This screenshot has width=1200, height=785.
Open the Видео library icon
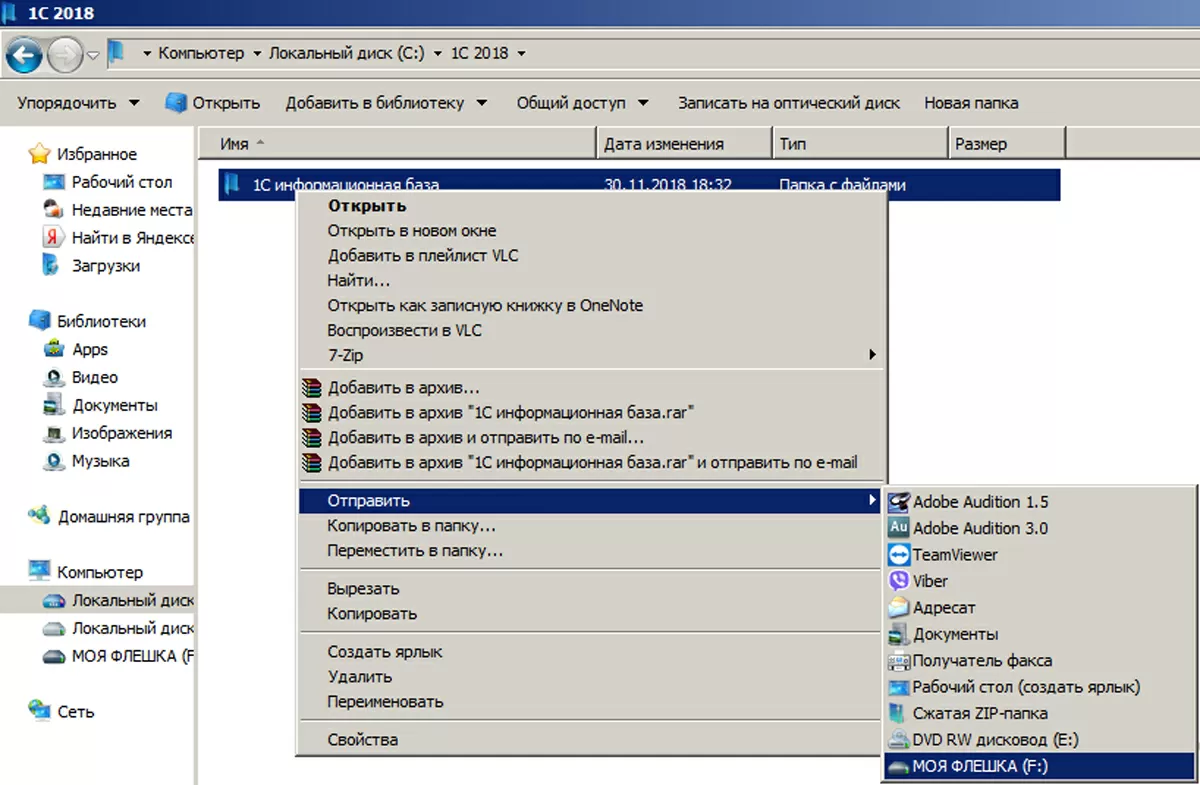coord(54,377)
